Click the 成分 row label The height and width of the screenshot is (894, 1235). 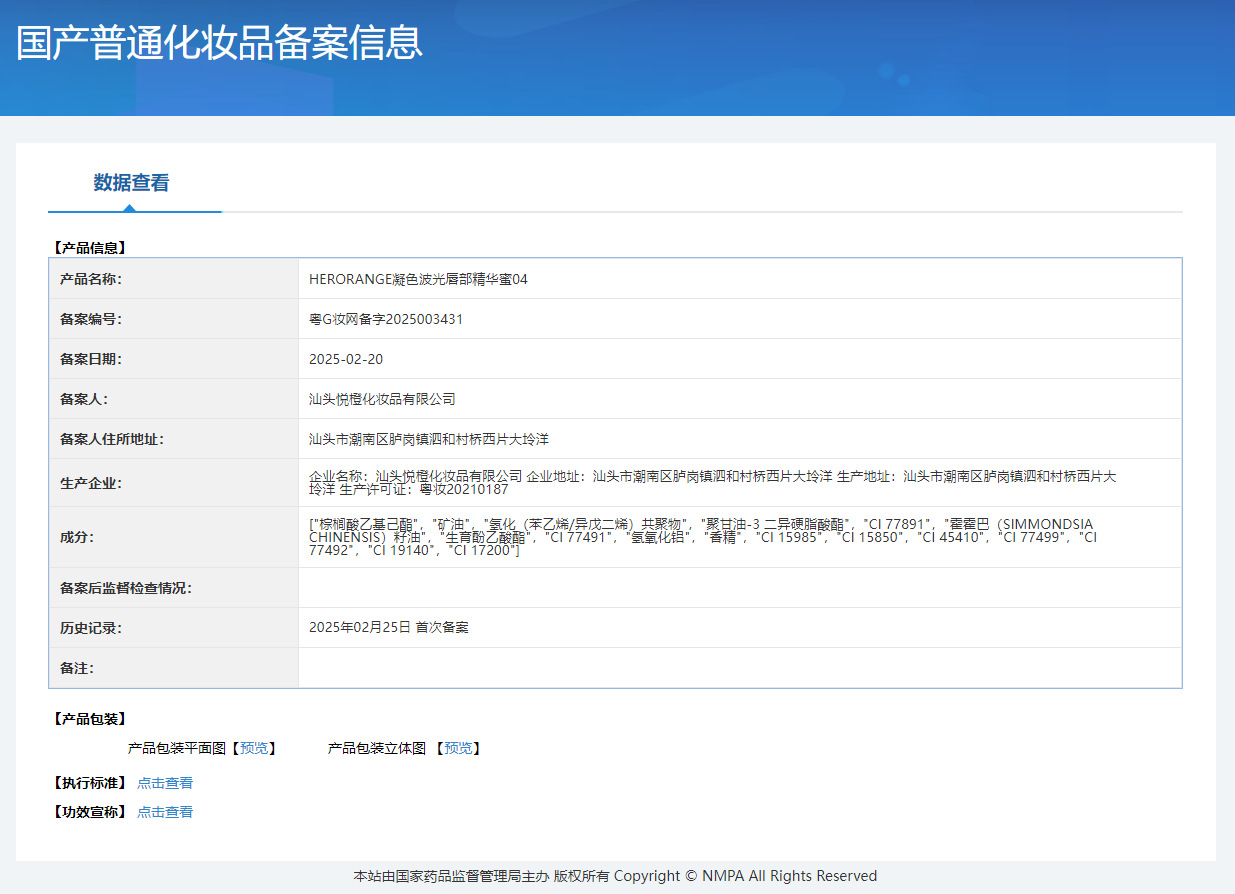click(x=77, y=537)
